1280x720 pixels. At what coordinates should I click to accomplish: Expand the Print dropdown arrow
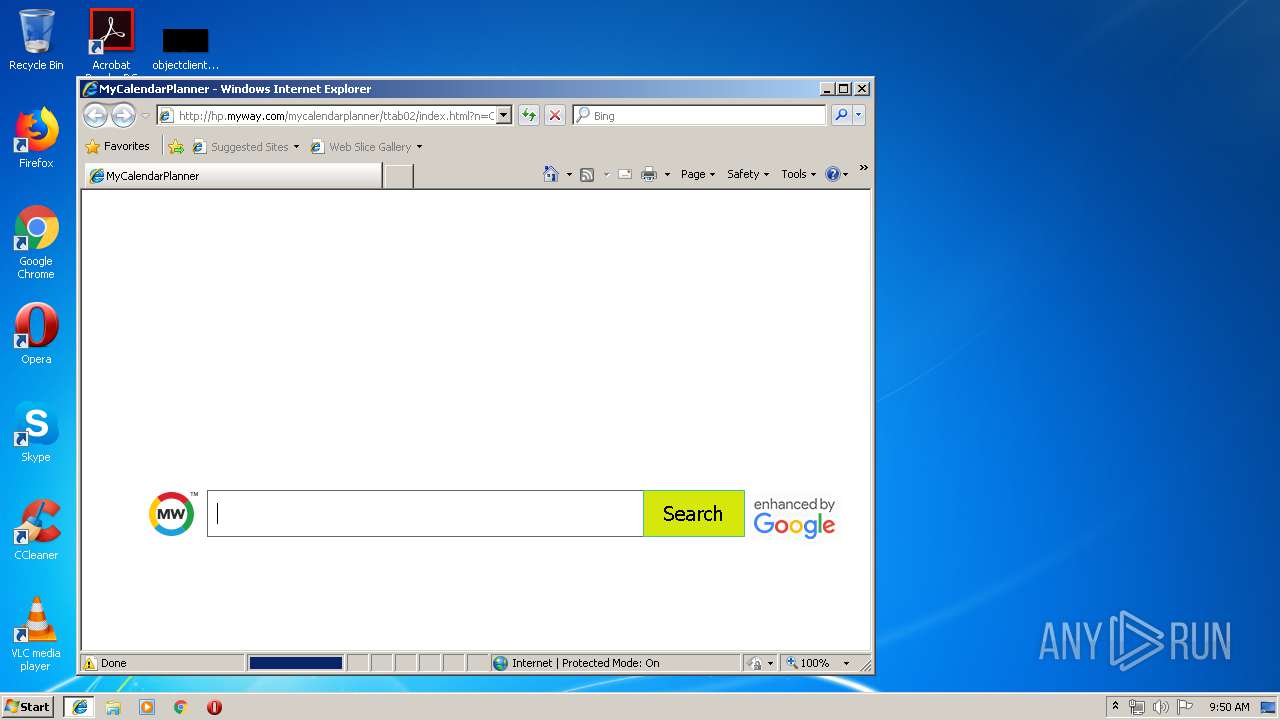click(667, 174)
